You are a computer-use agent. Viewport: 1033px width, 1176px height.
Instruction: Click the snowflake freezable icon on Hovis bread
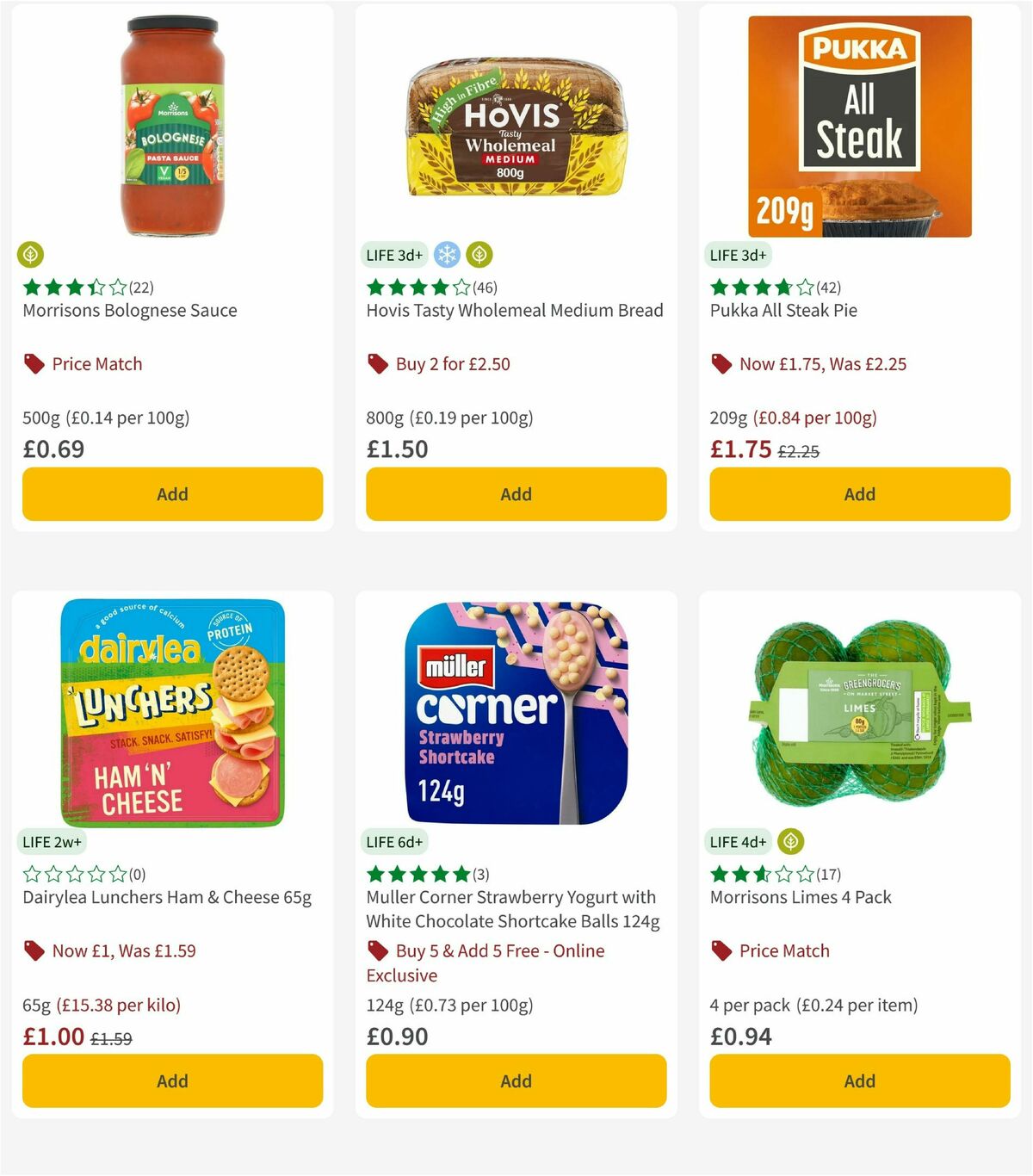(x=447, y=254)
